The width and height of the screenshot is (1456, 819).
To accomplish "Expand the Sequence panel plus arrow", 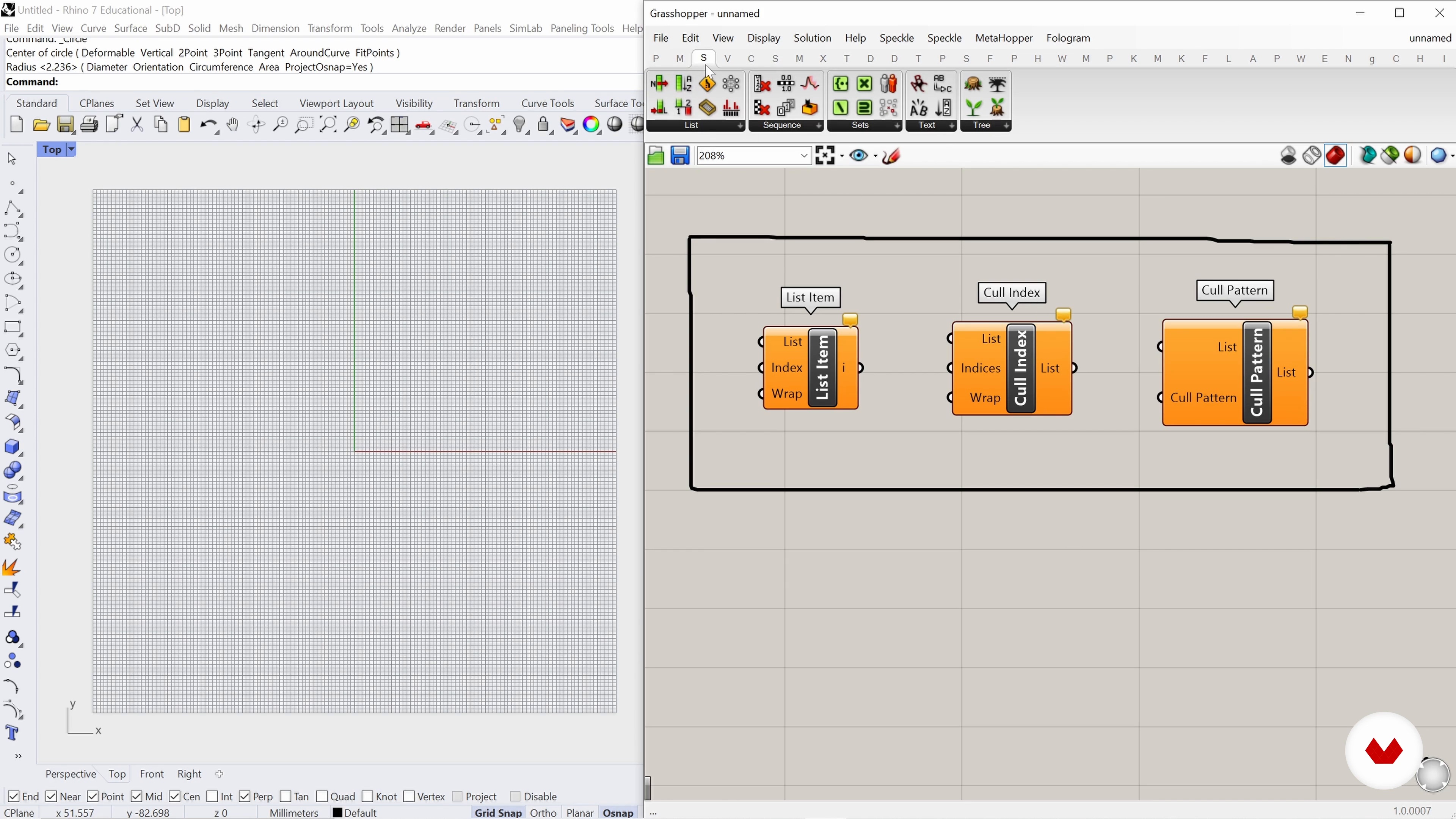I will coord(819,126).
